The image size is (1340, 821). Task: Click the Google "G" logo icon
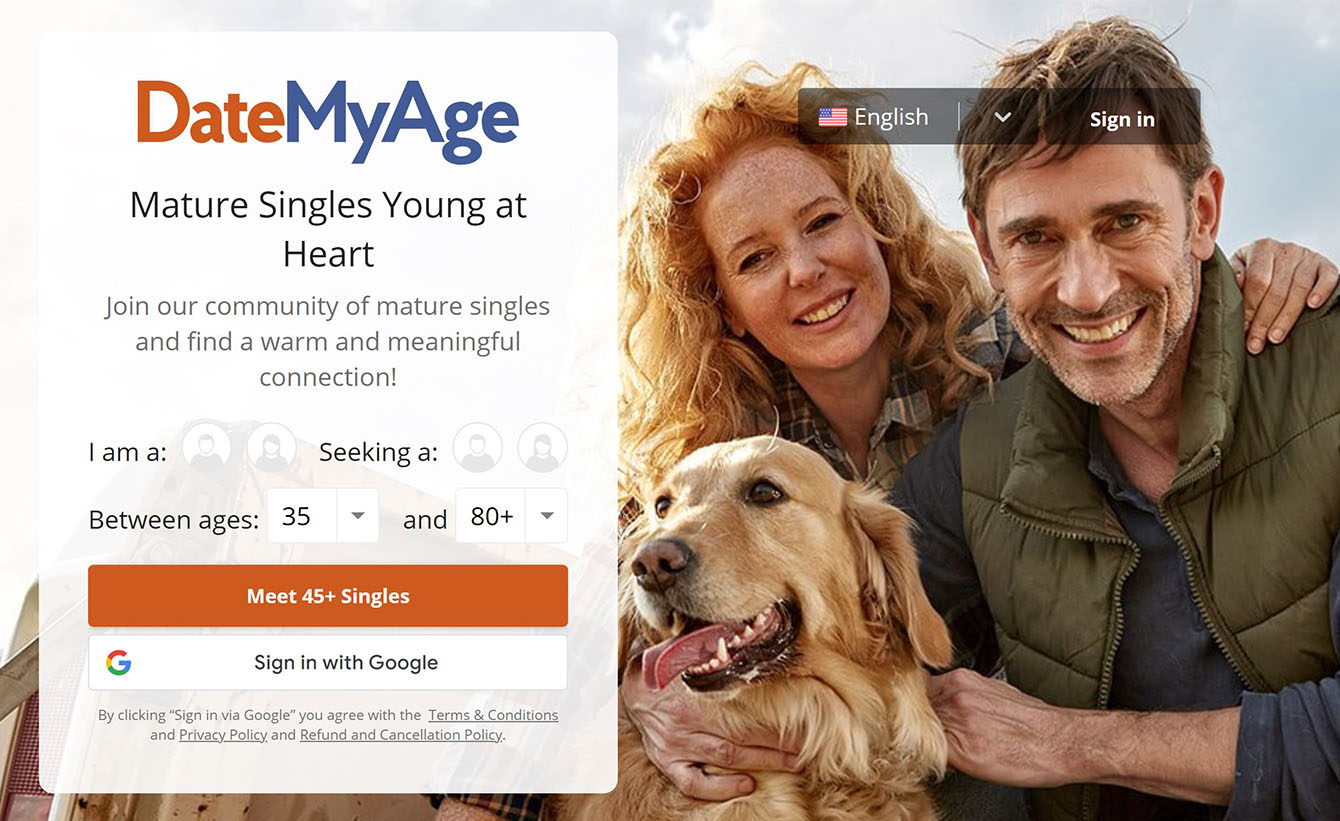(119, 662)
